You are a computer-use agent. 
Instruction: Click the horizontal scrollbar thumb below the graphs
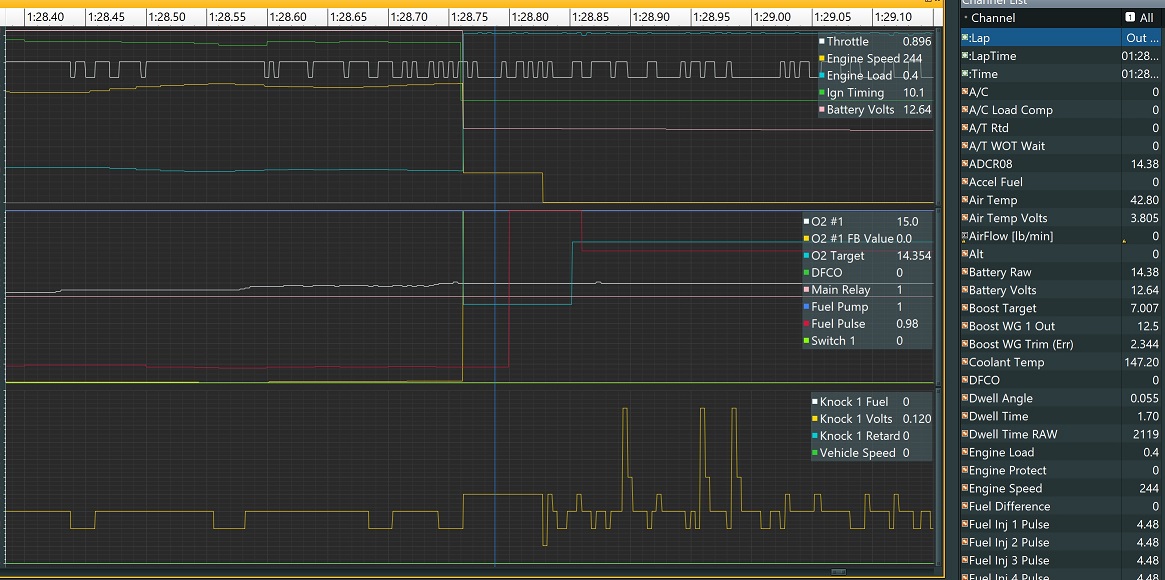[x=838, y=572]
